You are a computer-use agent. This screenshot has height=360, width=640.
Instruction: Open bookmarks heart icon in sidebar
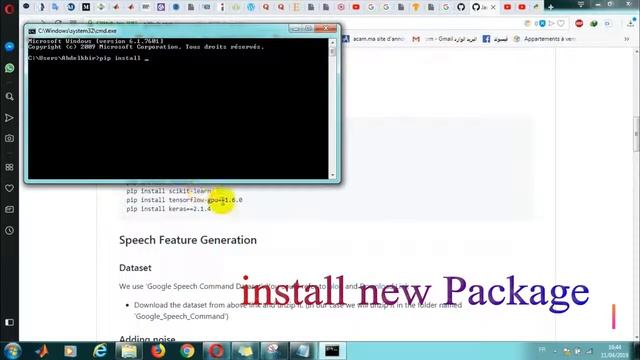pos(9,188)
